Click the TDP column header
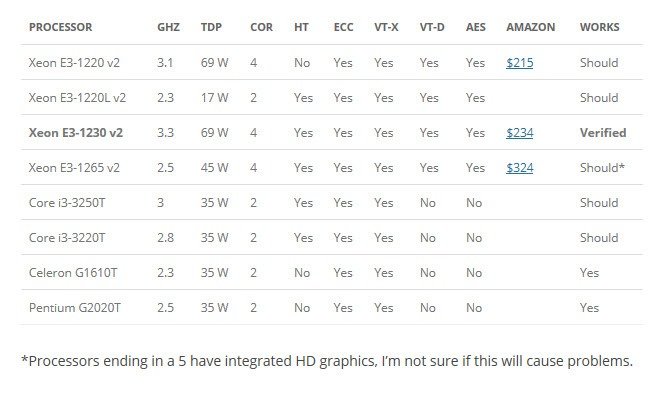Image resolution: width=664 pixels, height=397 pixels. pos(211,27)
